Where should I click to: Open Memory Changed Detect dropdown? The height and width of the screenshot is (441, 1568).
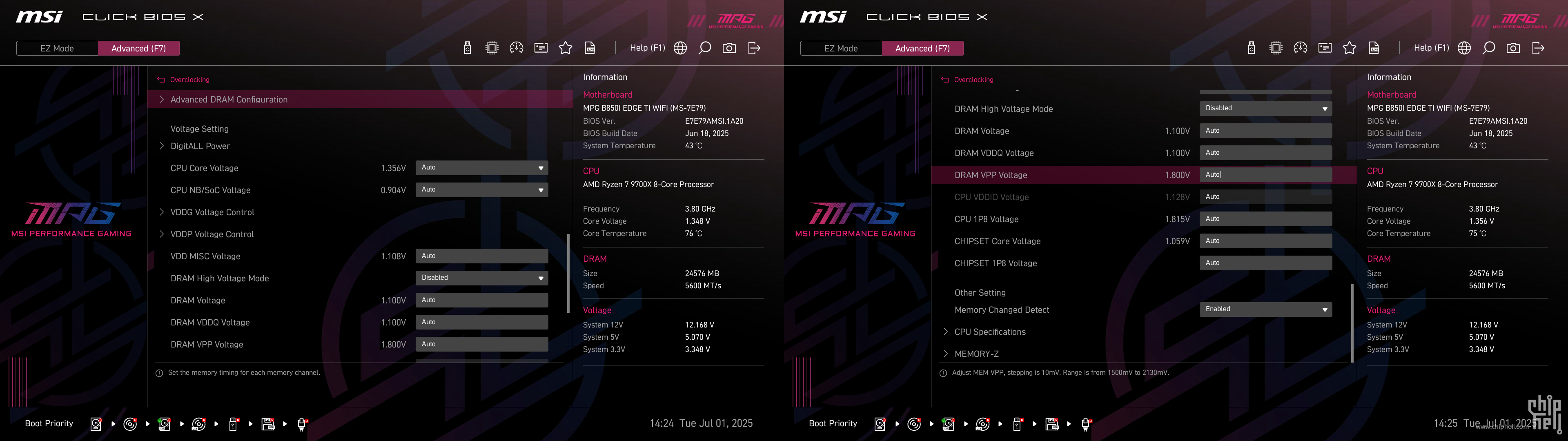[1265, 310]
